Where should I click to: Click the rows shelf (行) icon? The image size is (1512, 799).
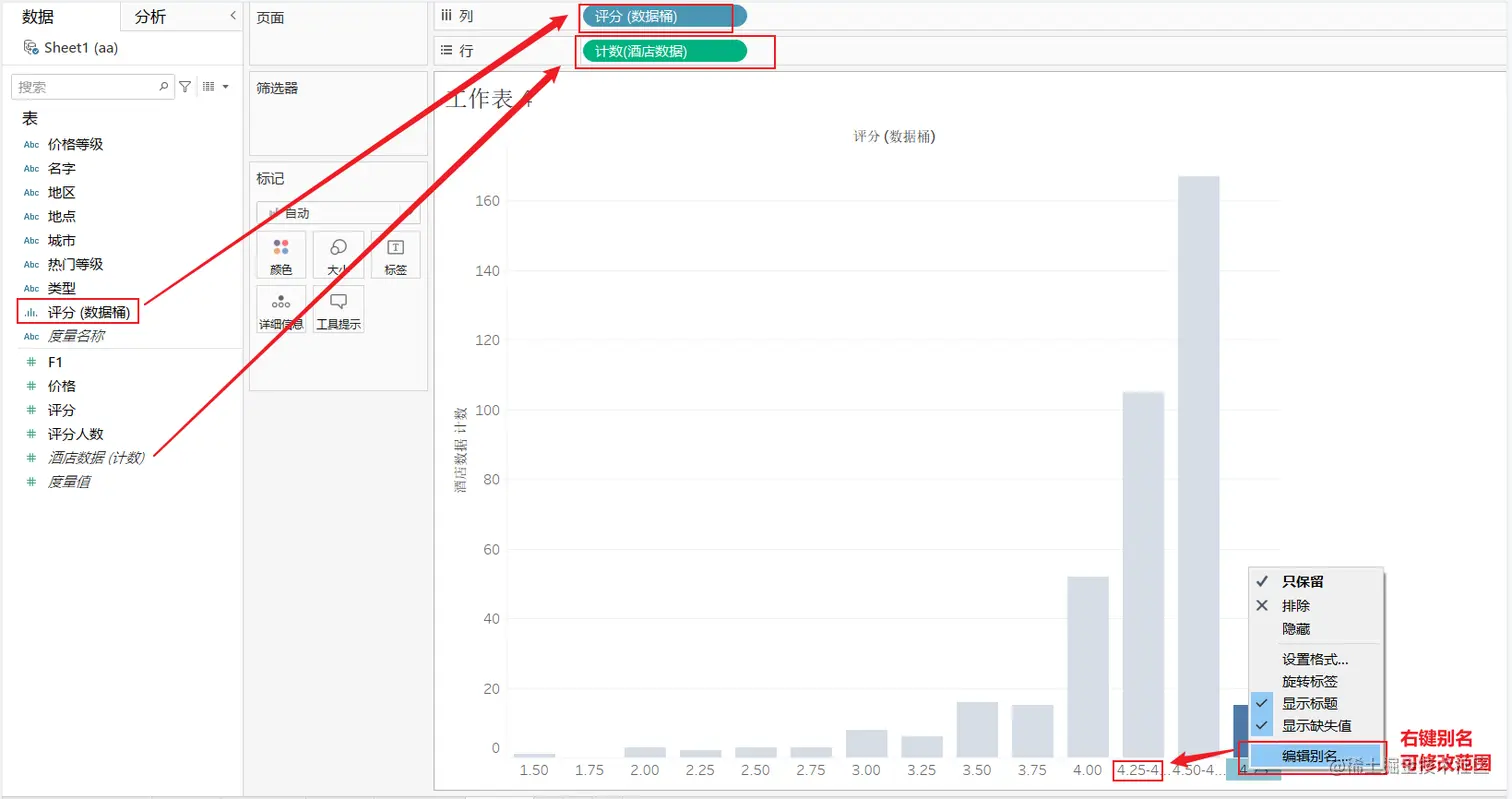point(447,50)
